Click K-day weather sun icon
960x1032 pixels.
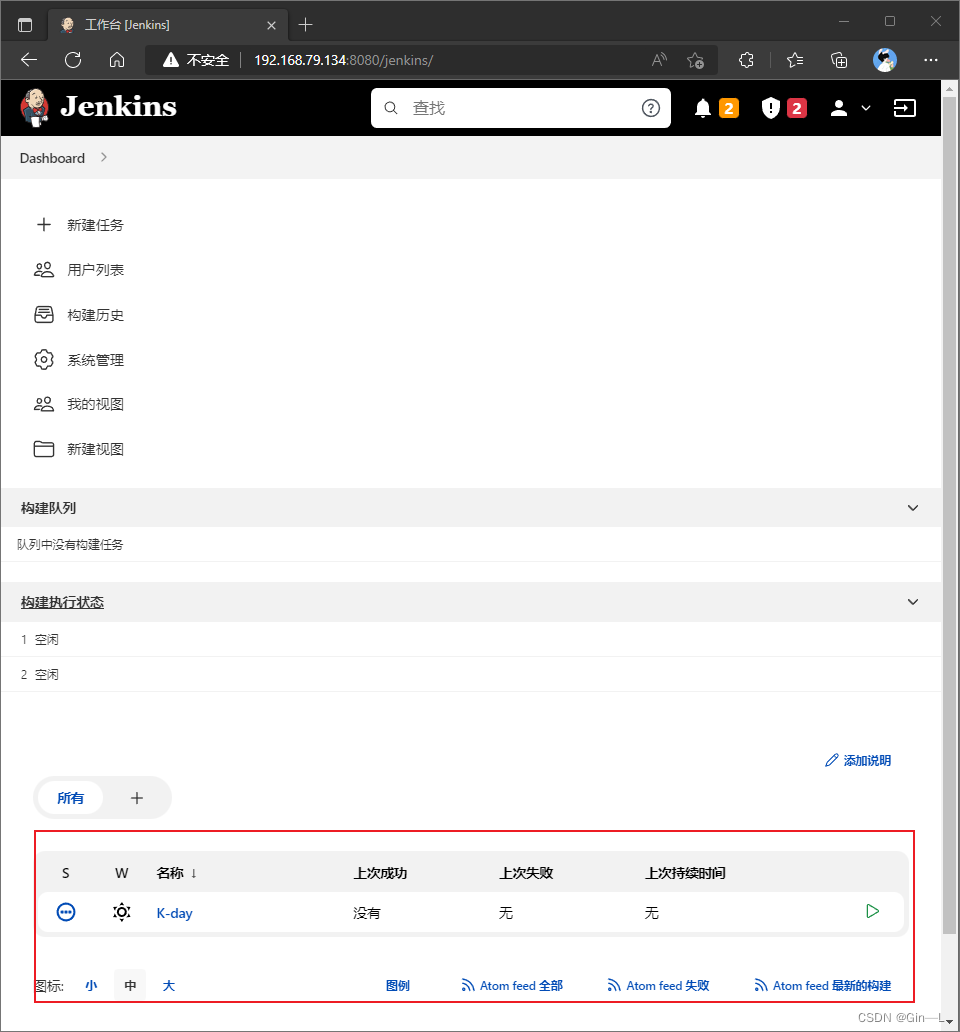[122, 912]
